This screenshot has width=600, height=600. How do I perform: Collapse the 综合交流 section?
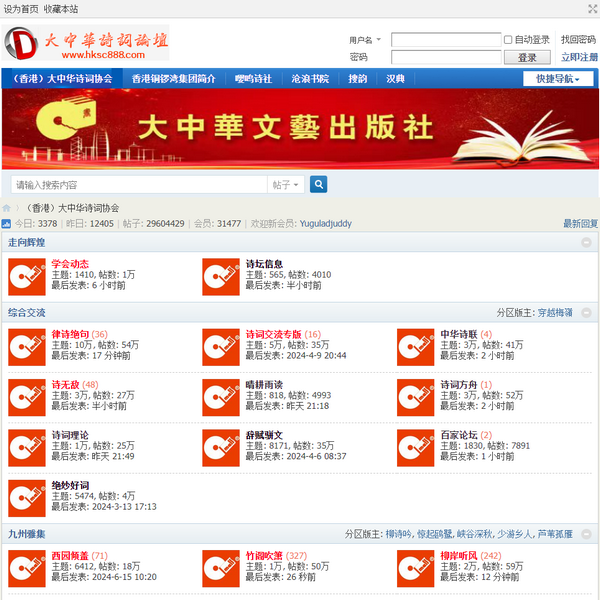587,313
